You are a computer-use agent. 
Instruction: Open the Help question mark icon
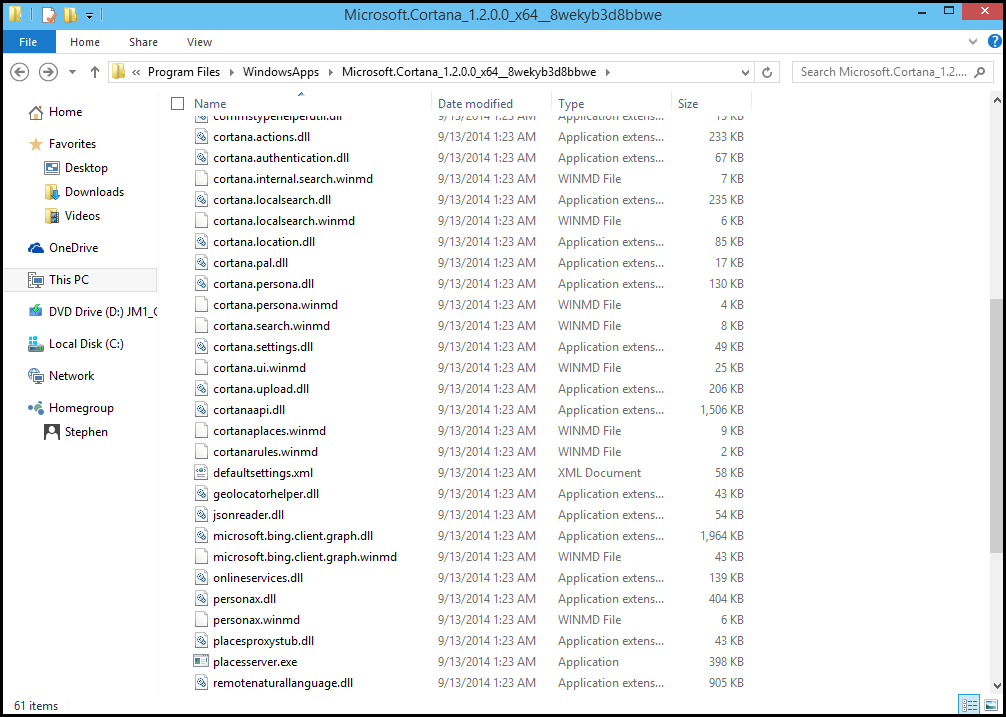click(994, 42)
